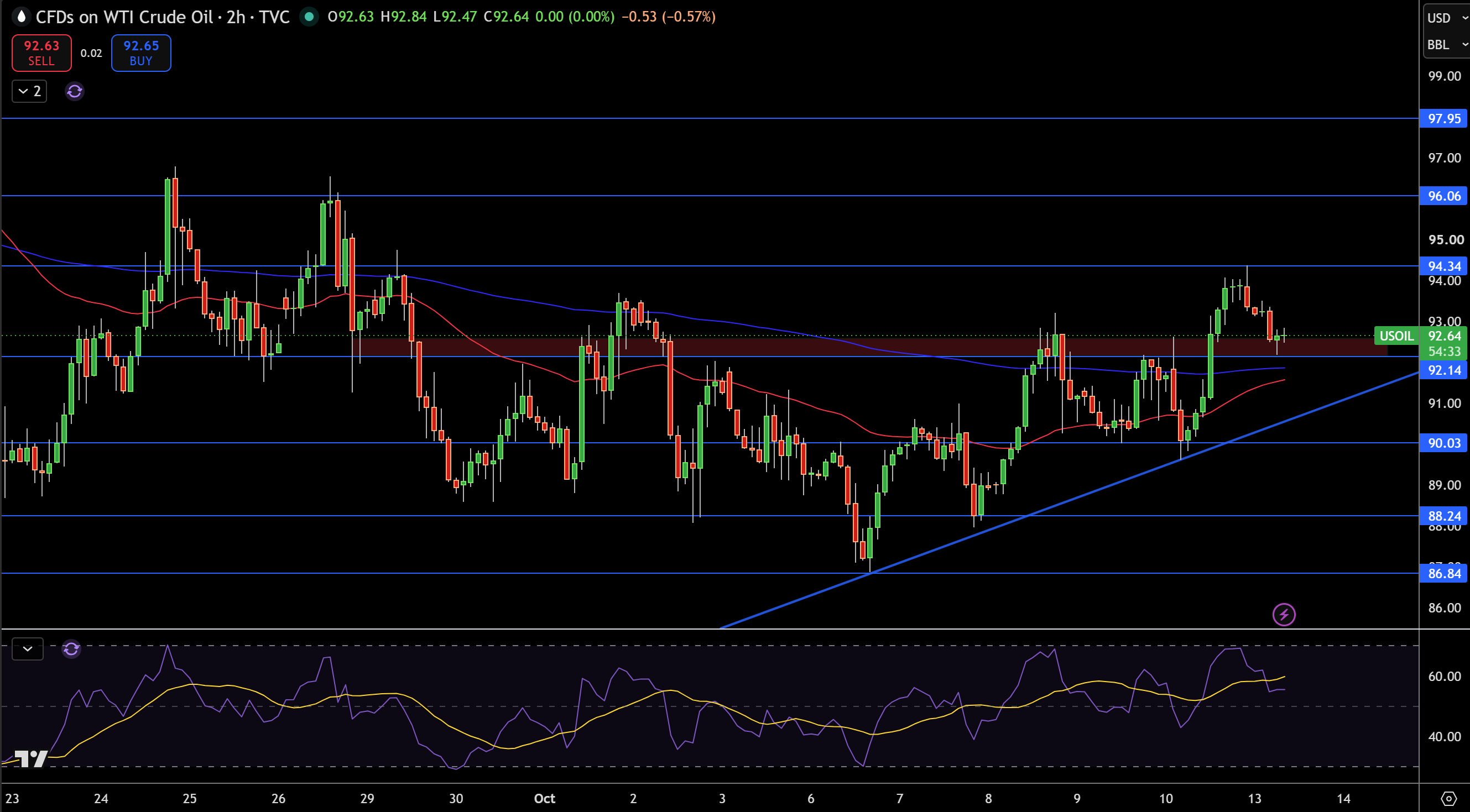Click the 2h interval in title

[x=236, y=17]
